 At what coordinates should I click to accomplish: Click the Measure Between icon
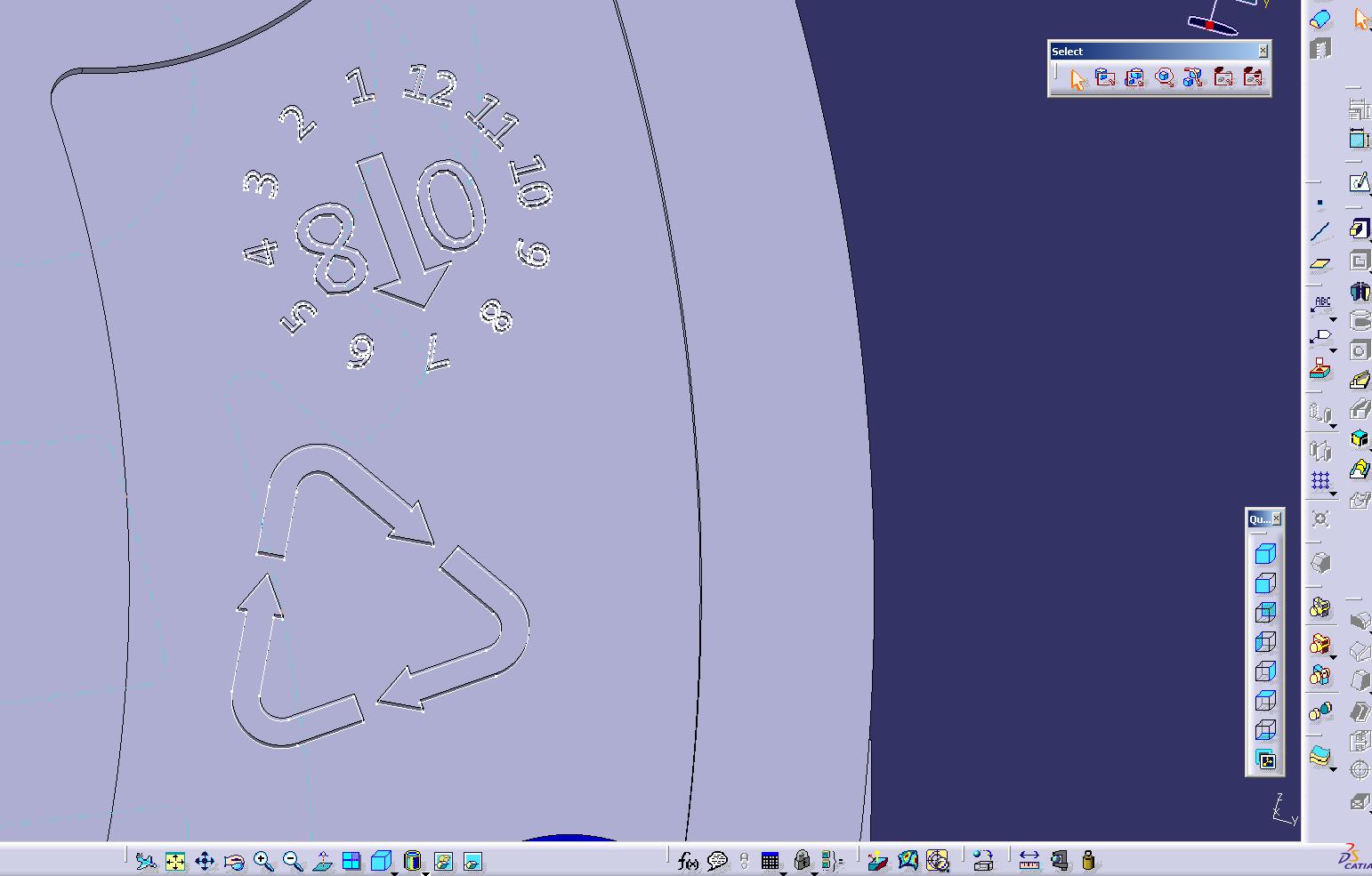coord(1029,861)
